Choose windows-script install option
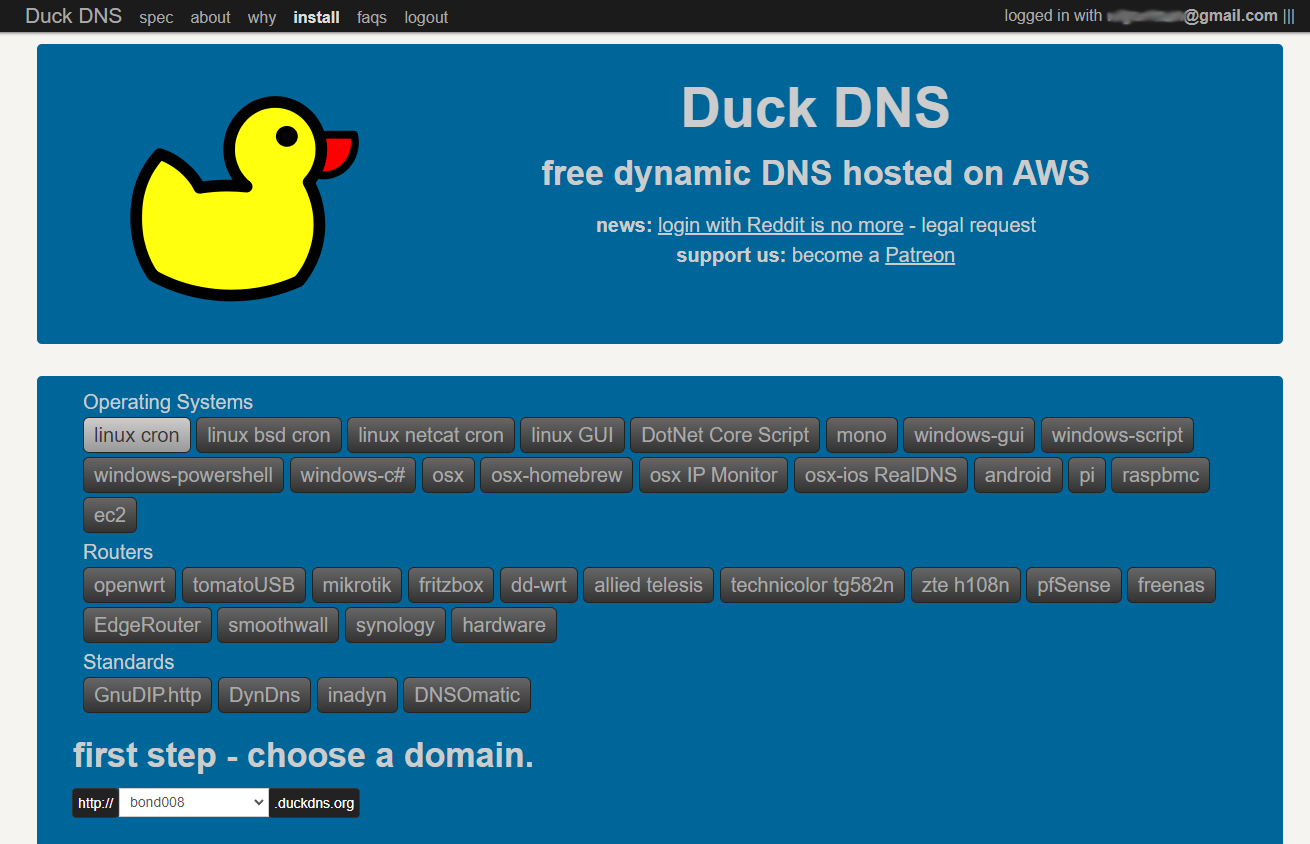 click(1117, 435)
